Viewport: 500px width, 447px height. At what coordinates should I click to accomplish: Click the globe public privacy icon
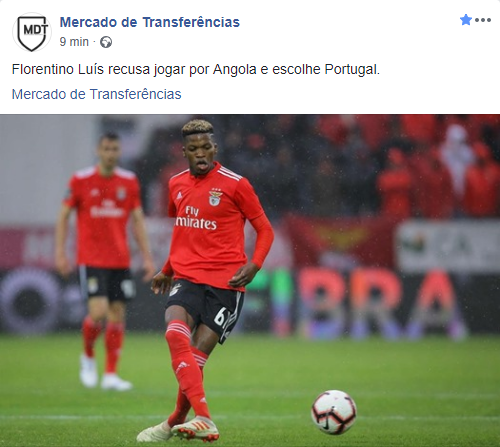[106, 42]
